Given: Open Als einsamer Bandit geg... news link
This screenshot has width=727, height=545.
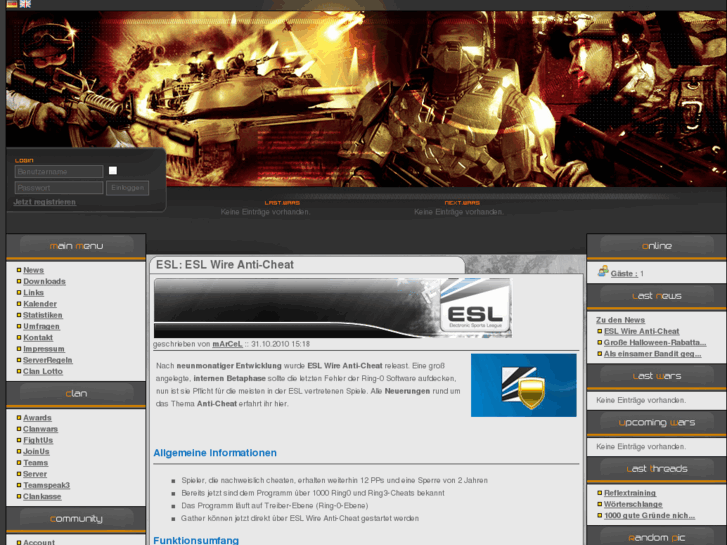Looking at the screenshot, I should [652, 354].
